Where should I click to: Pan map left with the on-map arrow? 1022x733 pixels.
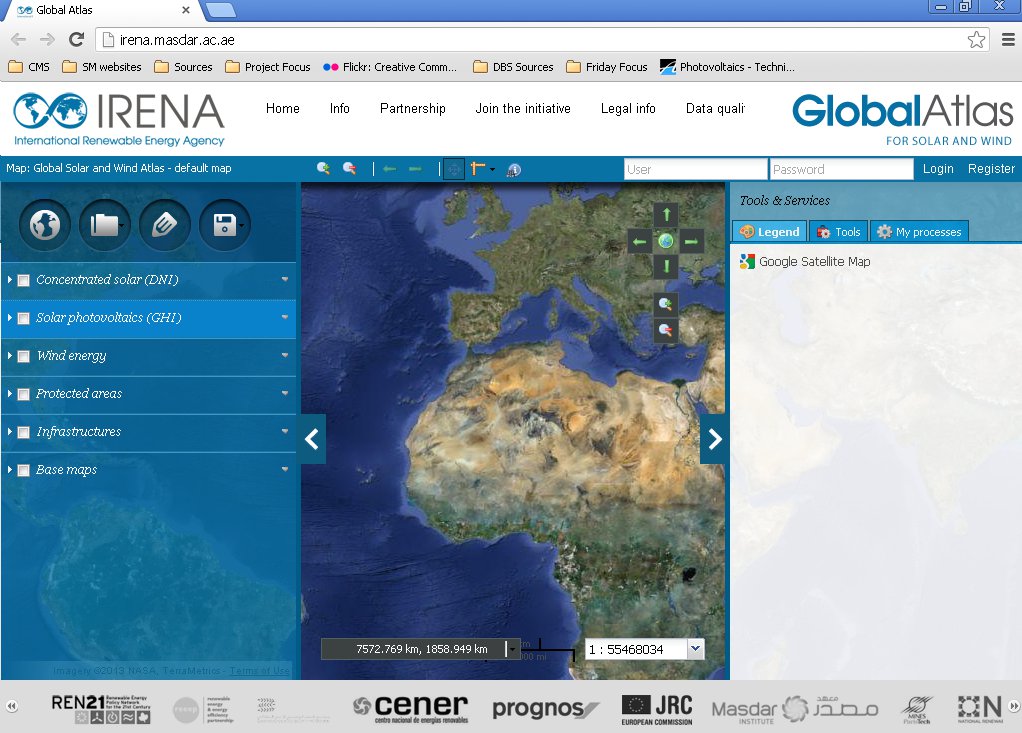pos(639,241)
